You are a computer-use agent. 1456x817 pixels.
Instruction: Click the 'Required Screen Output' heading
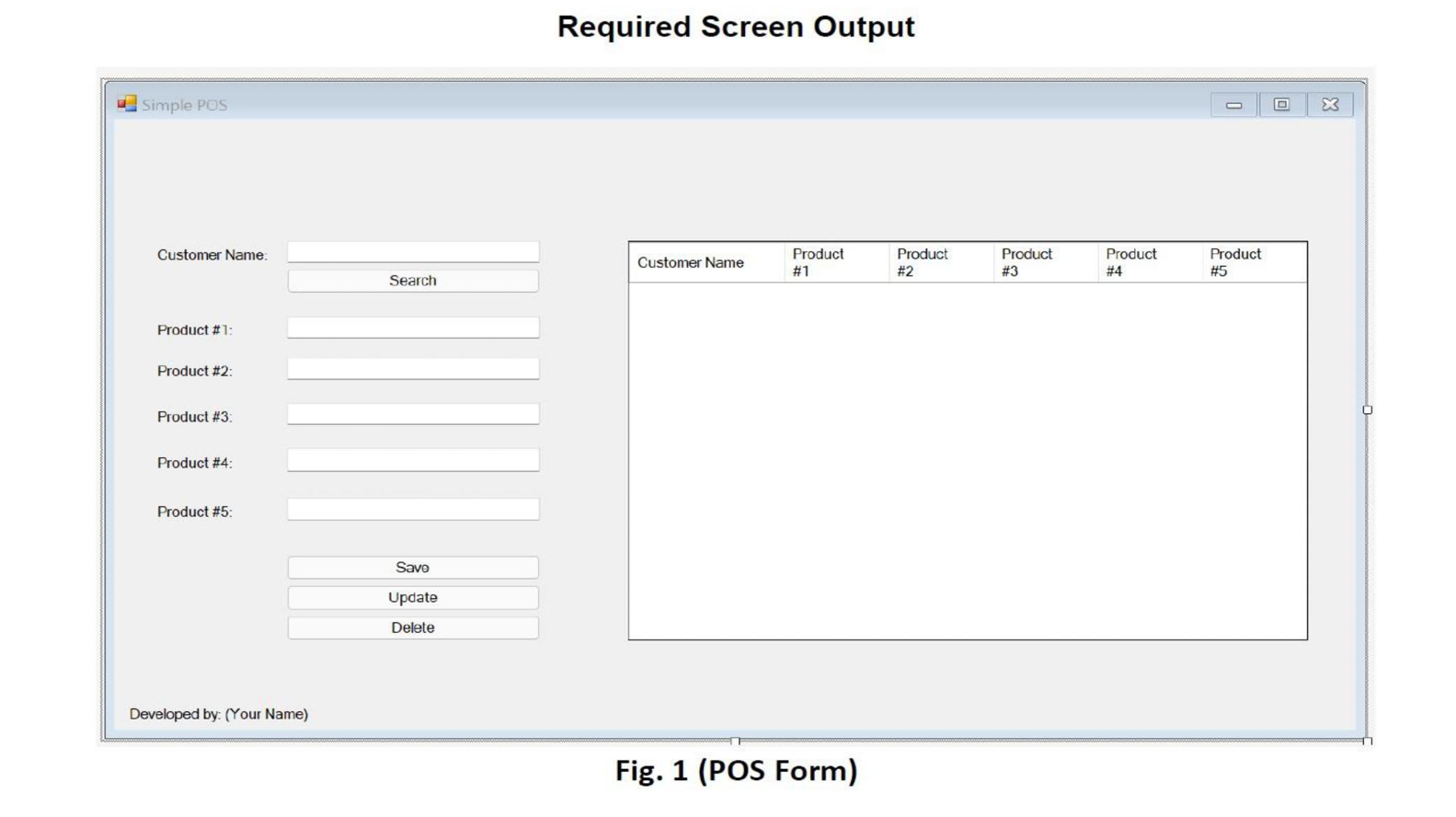(736, 26)
